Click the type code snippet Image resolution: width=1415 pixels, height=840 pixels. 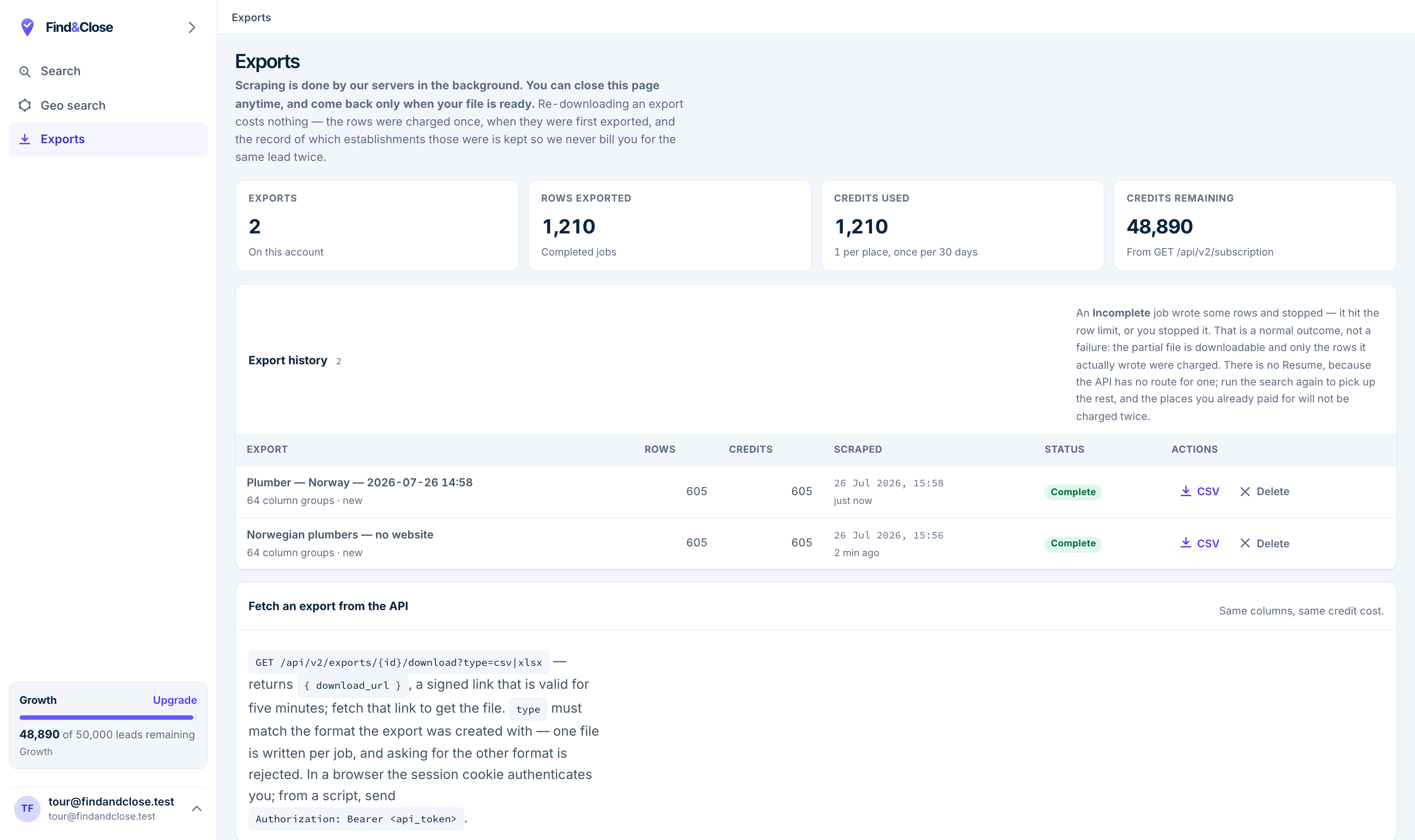click(x=528, y=709)
